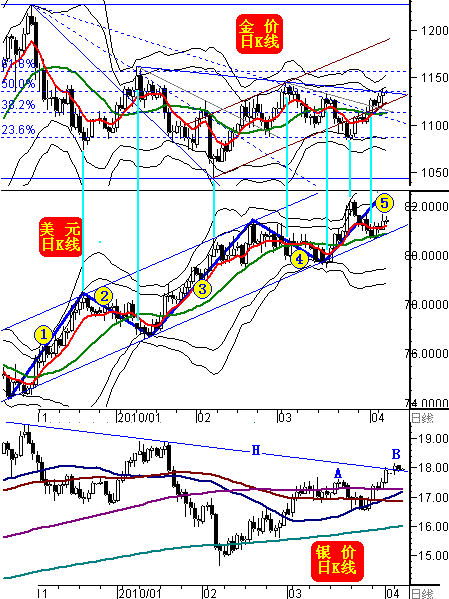Click 2010/01 on the dollar chart date axis
Image resolution: width=449 pixels, height=599 pixels.
[139, 418]
